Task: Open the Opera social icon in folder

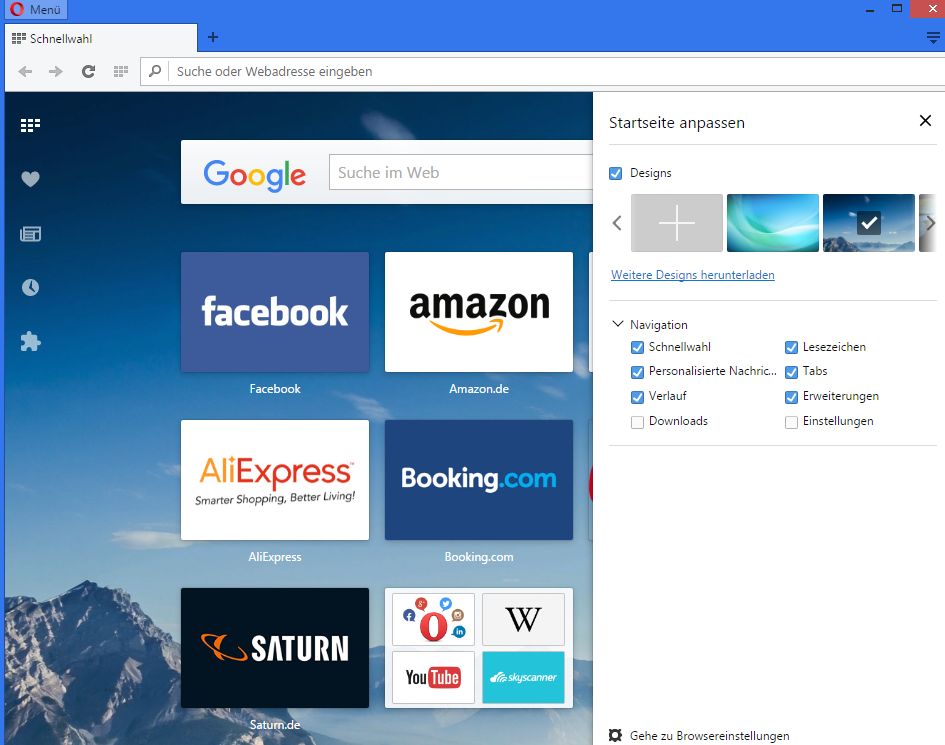Action: coord(433,619)
